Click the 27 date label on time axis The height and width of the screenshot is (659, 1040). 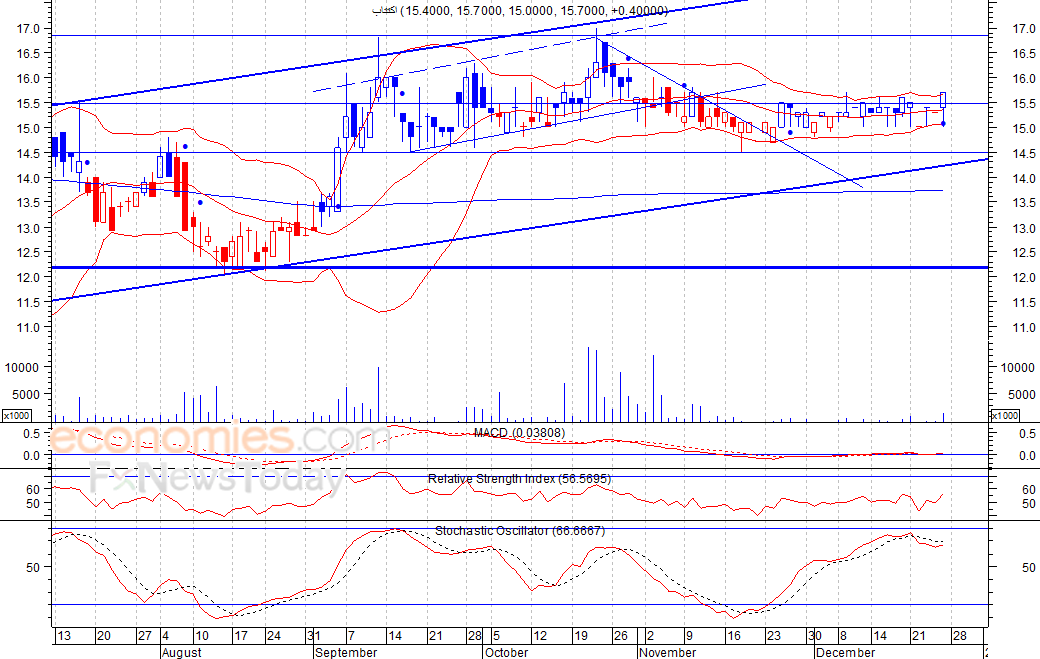coord(145,636)
